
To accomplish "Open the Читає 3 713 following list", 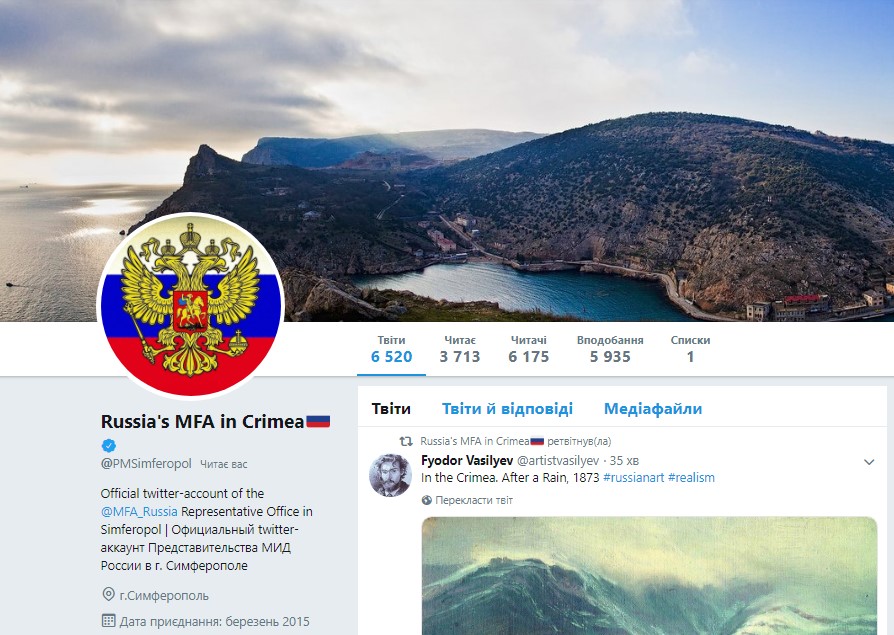I will pos(460,349).
